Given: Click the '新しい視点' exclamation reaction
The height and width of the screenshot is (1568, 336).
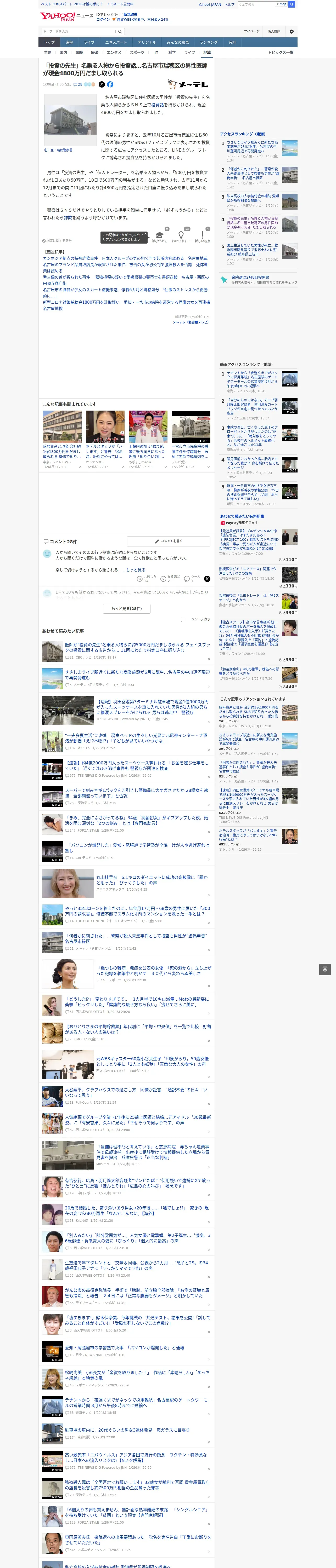Looking at the screenshot, I should pyautogui.click(x=203, y=236).
